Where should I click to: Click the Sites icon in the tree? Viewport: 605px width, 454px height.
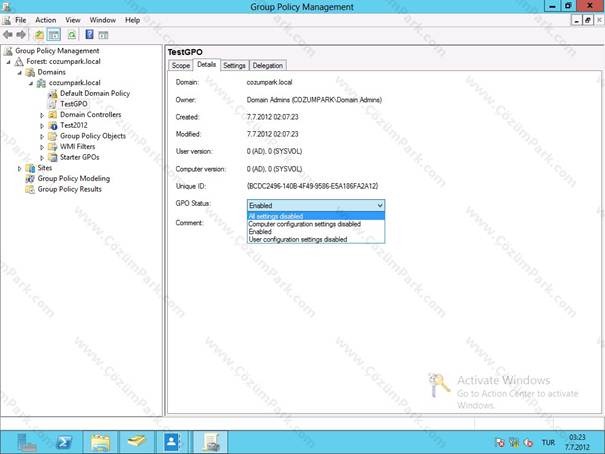tap(30, 168)
